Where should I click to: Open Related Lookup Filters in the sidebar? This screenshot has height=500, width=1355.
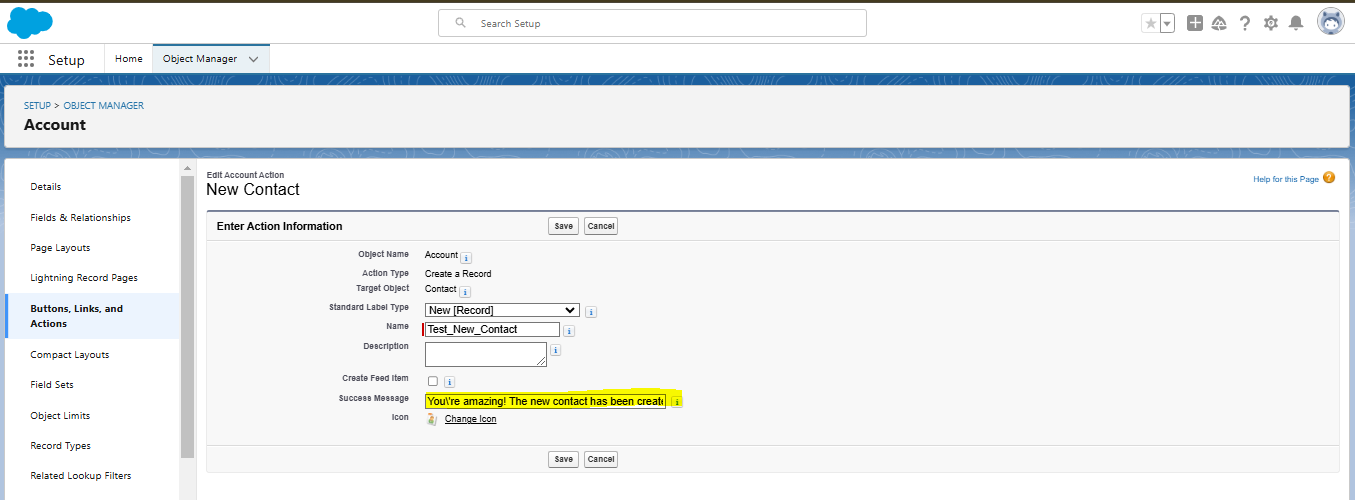pos(81,476)
